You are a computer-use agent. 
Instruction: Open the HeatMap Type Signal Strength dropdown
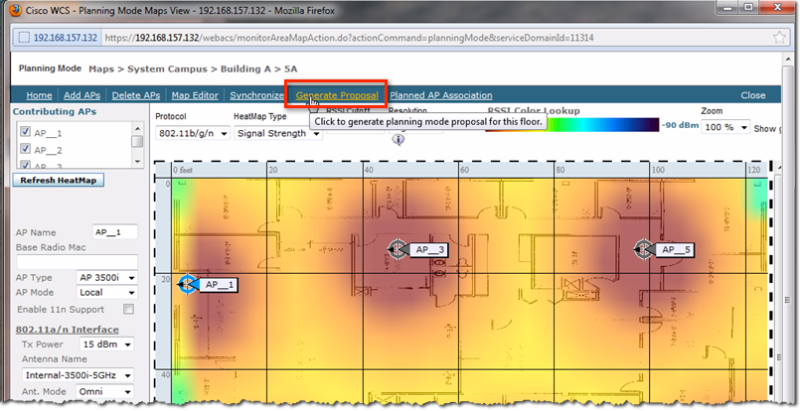point(278,134)
